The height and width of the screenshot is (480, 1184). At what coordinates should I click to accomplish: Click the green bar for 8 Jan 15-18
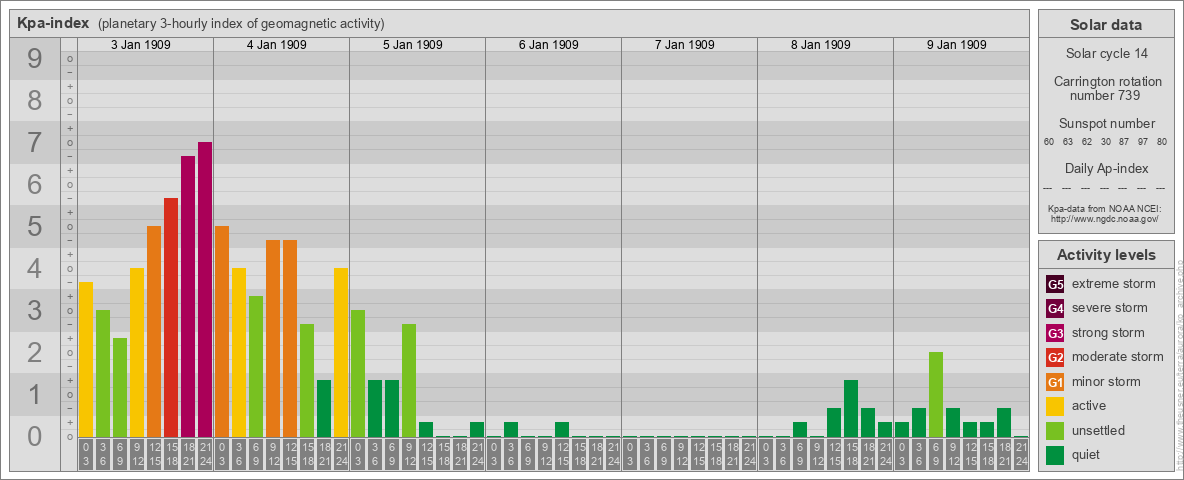coord(850,409)
